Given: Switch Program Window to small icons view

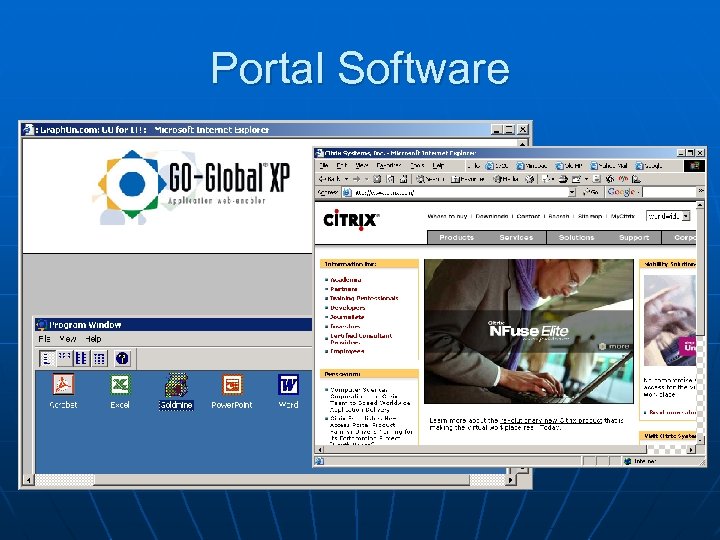Looking at the screenshot, I should (x=64, y=358).
